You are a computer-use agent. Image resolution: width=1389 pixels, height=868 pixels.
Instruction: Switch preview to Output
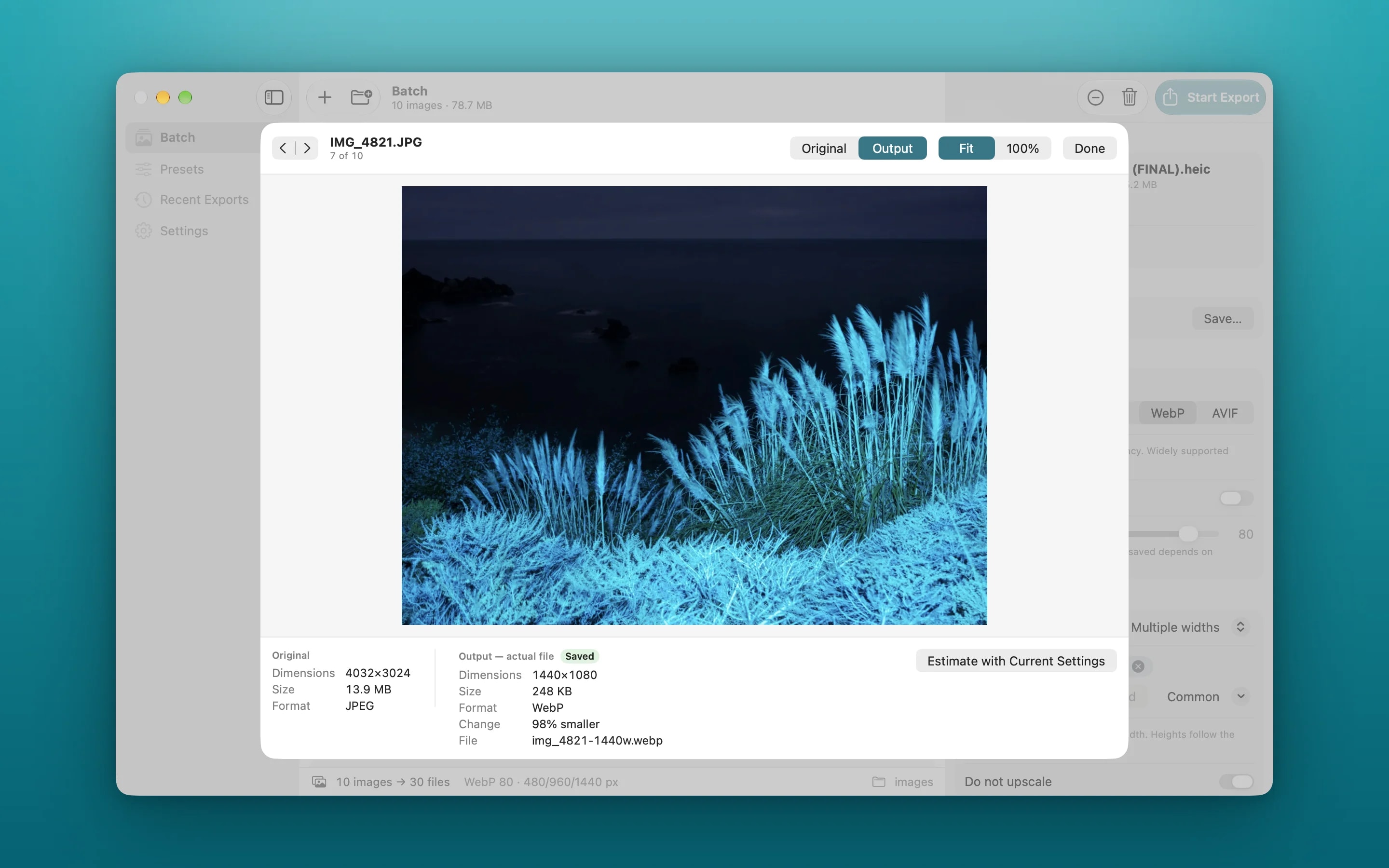point(892,149)
